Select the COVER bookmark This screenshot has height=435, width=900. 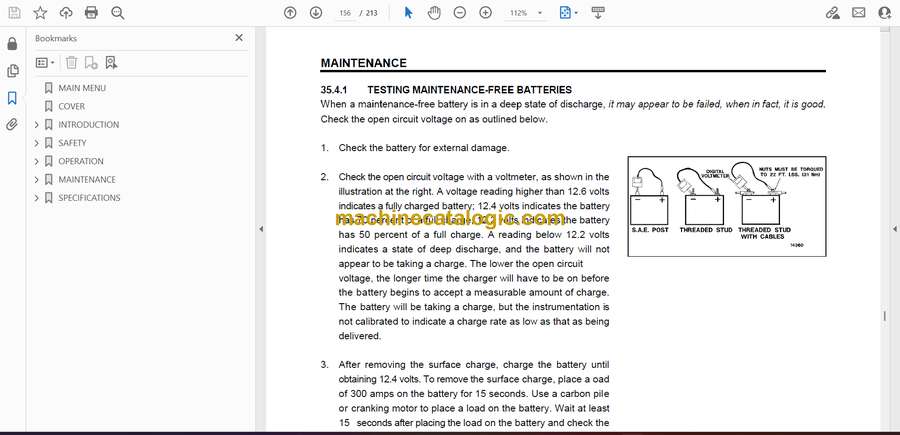(71, 106)
